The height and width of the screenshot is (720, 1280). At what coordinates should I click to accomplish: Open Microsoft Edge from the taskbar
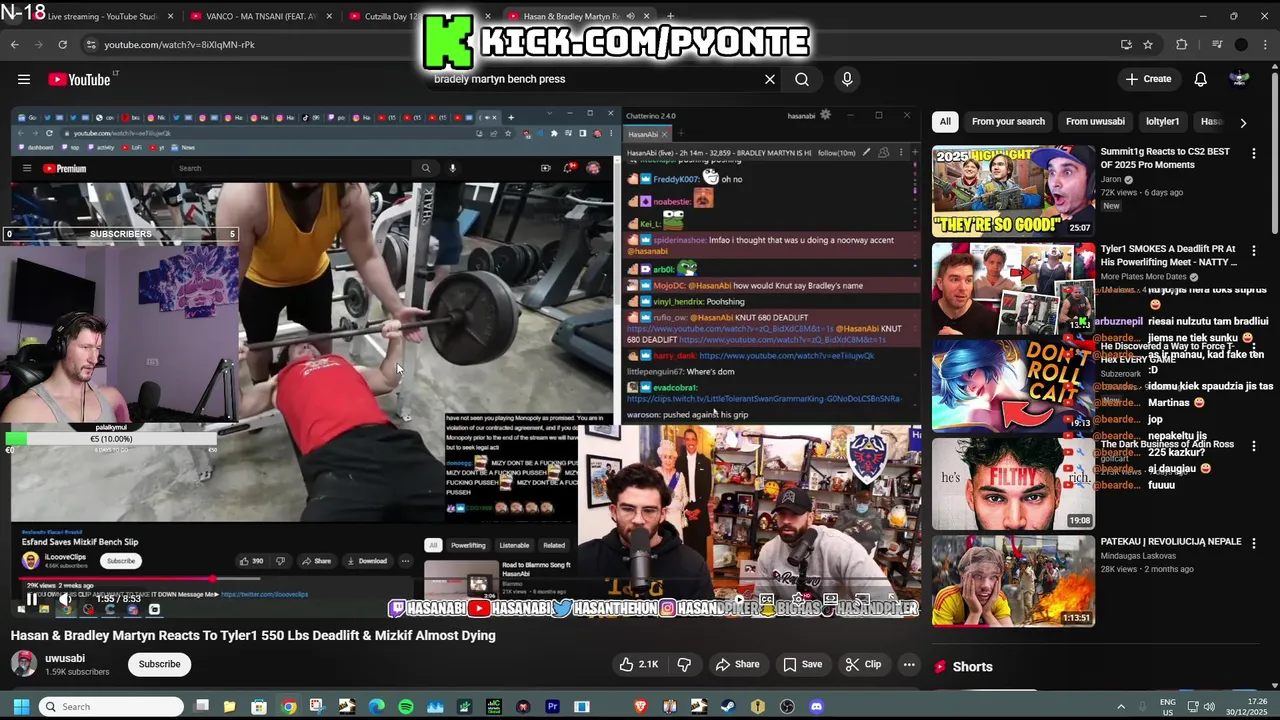pos(376,706)
